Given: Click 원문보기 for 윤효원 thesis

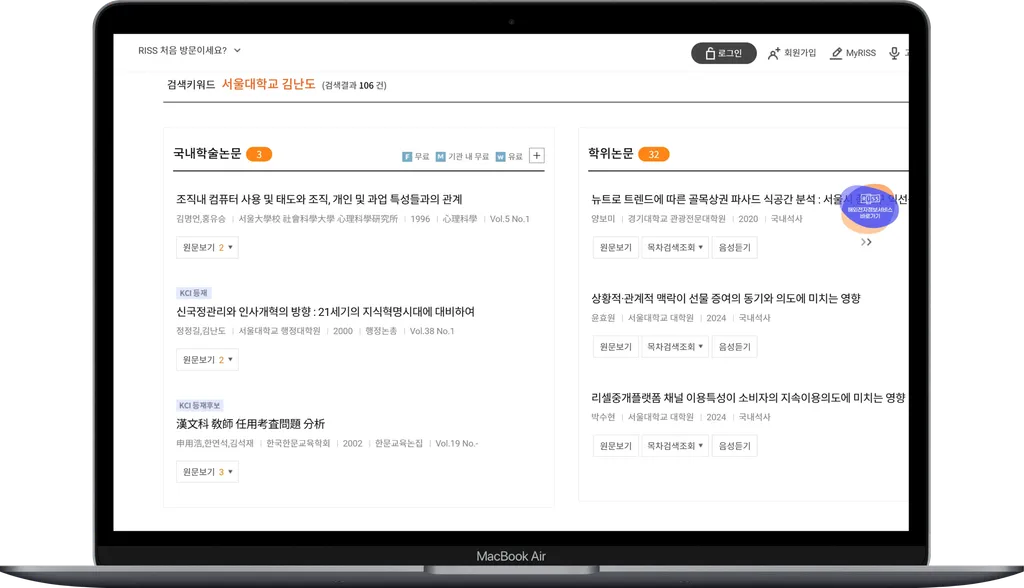Looking at the screenshot, I should 616,347.
